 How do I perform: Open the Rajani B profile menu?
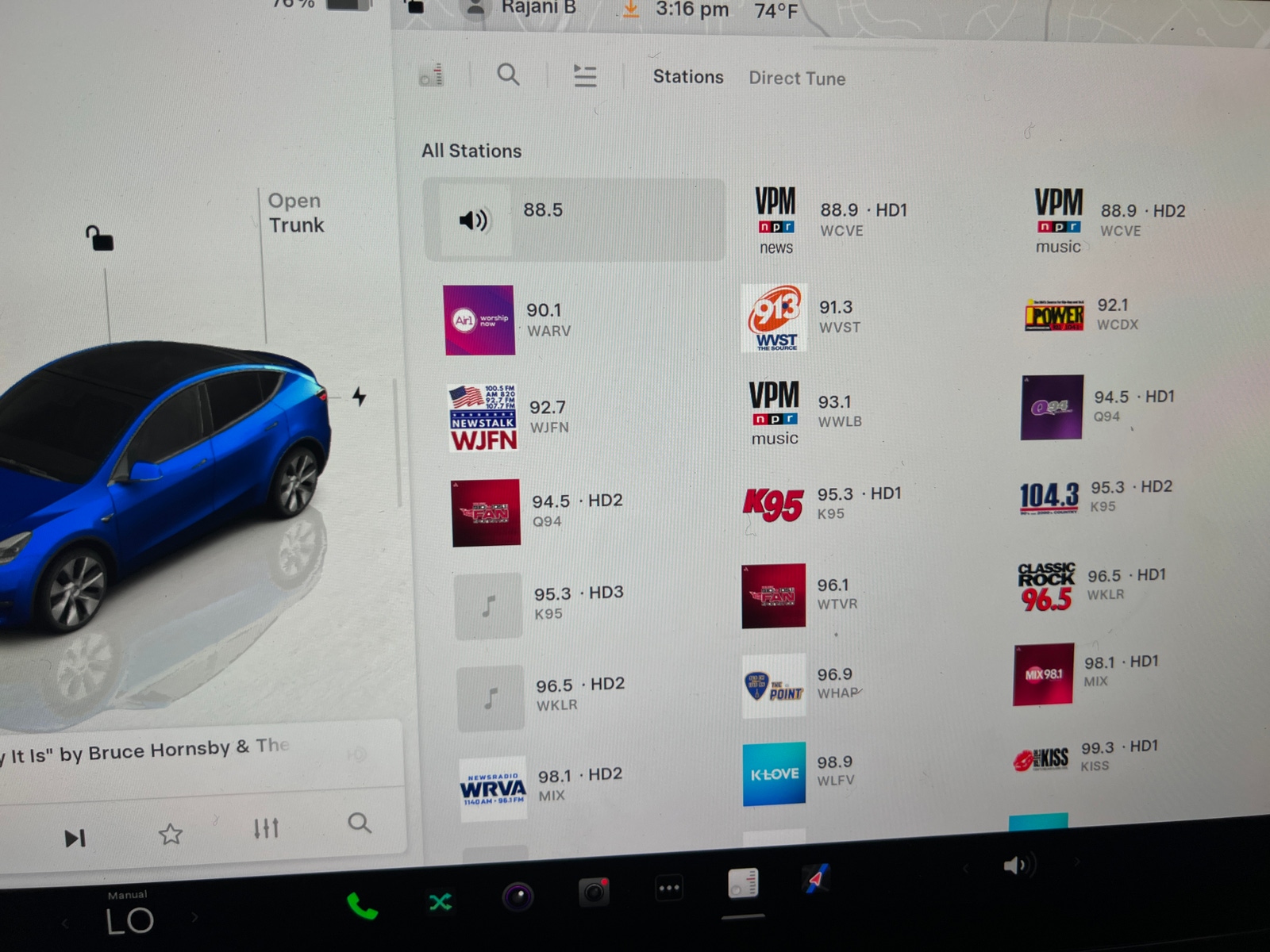(524, 8)
